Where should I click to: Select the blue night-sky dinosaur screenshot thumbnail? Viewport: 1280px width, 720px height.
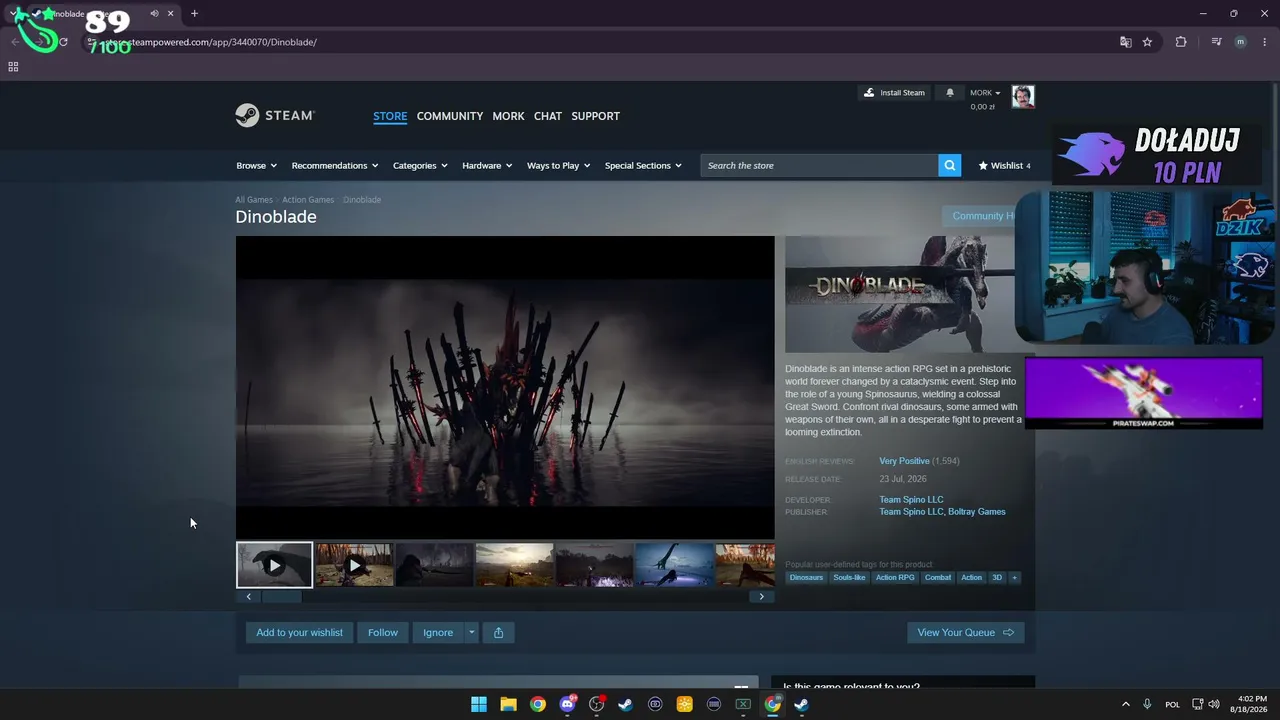coord(674,565)
